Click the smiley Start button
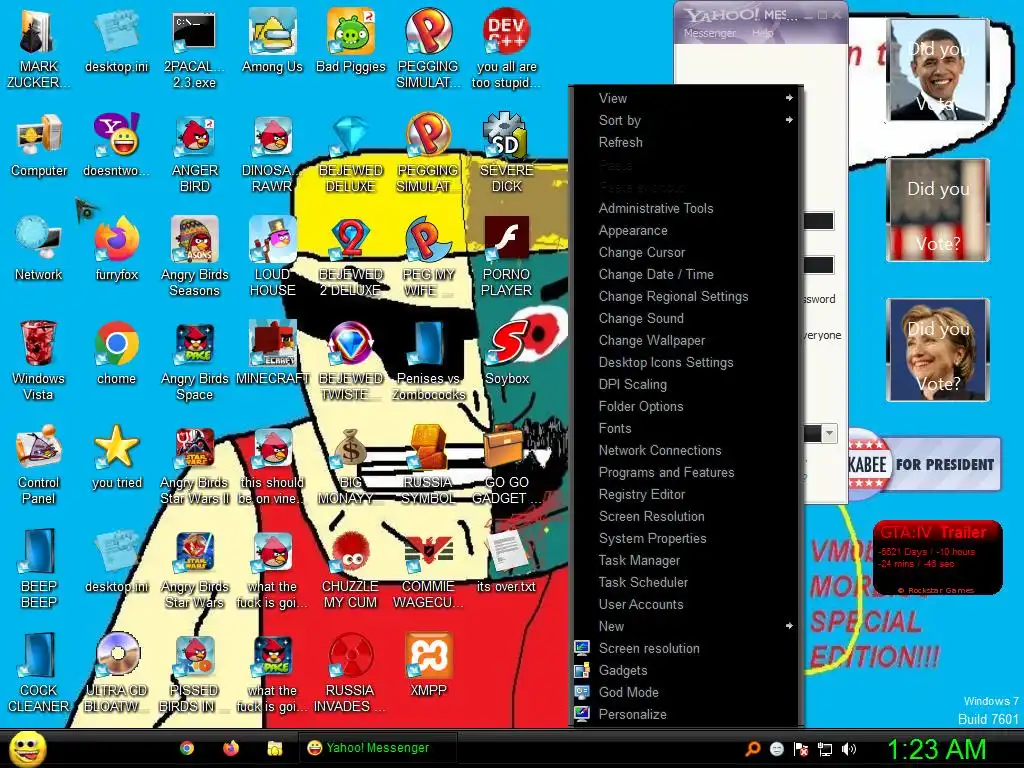The image size is (1024, 768). tap(27, 748)
